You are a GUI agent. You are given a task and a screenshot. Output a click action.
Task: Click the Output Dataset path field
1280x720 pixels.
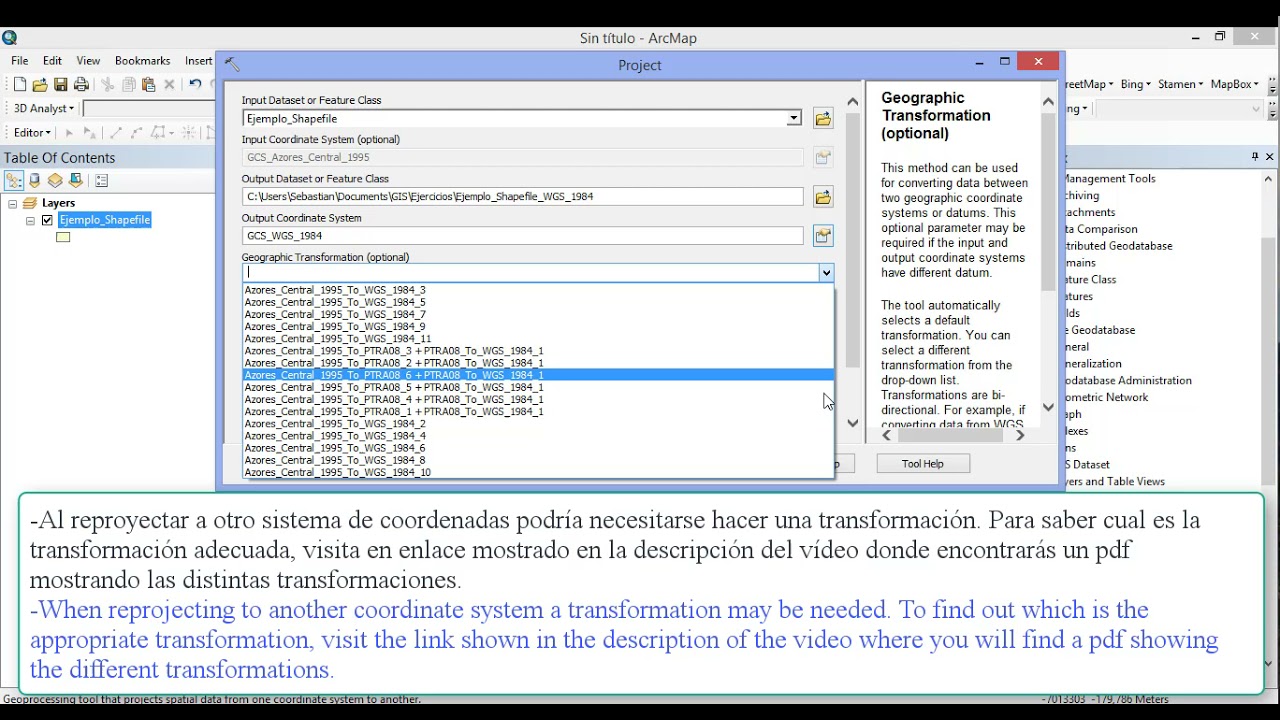point(522,197)
